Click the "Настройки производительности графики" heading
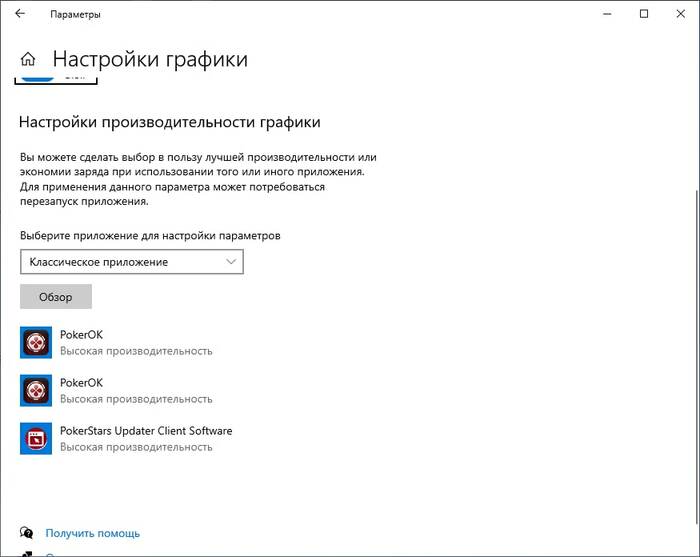Screen dimensions: 700x557 (x=170, y=122)
